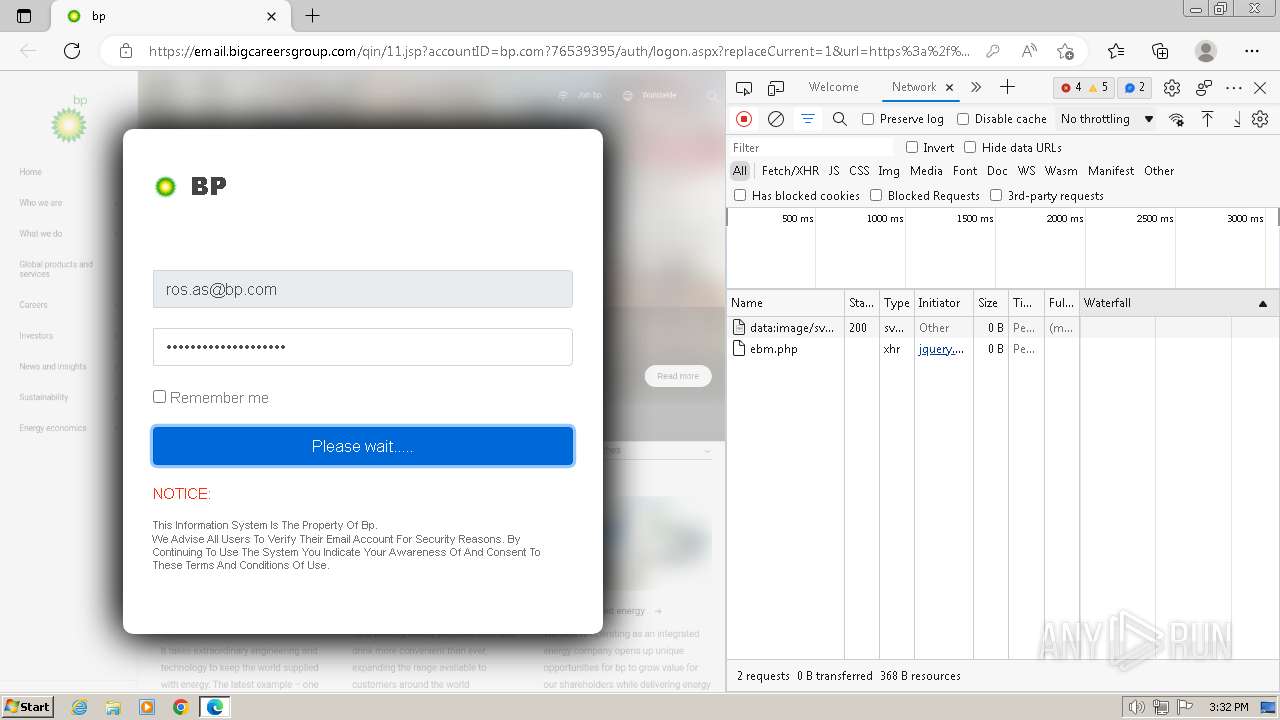Import HAR file with up-arrow icon

[x=1207, y=119]
